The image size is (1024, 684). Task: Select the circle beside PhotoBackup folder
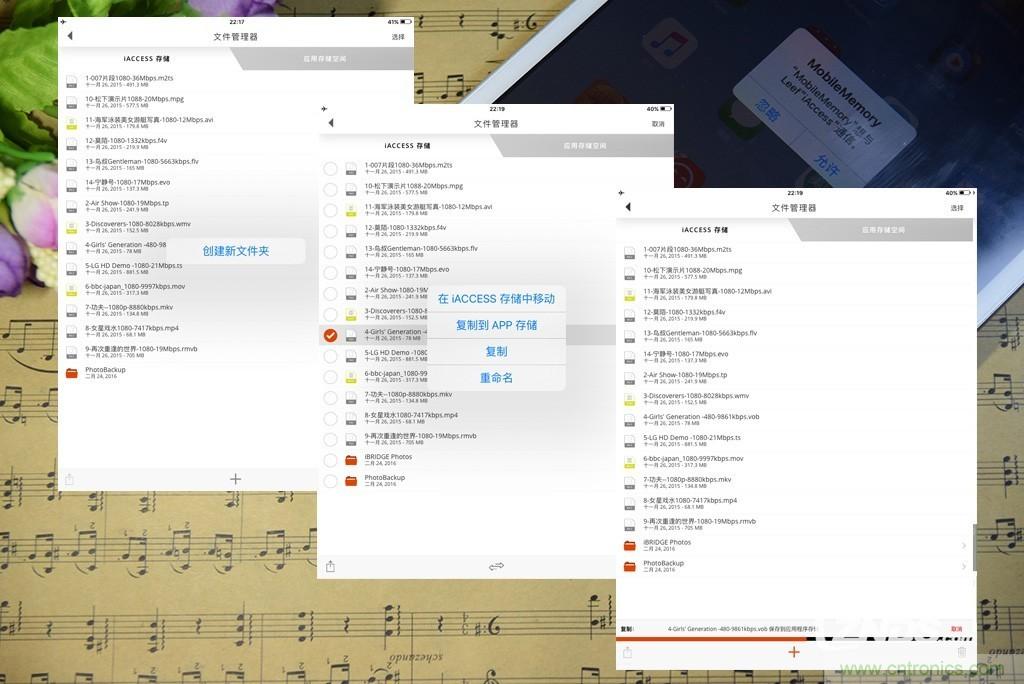[x=331, y=480]
